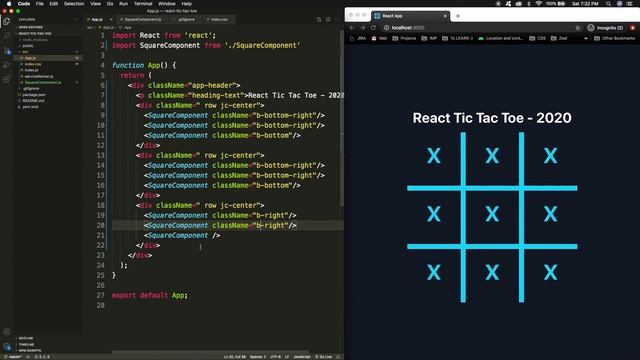Screen dimensions: 640x360
Task: Open Go menu in menu bar
Action: pyautogui.click(x=110, y=3)
